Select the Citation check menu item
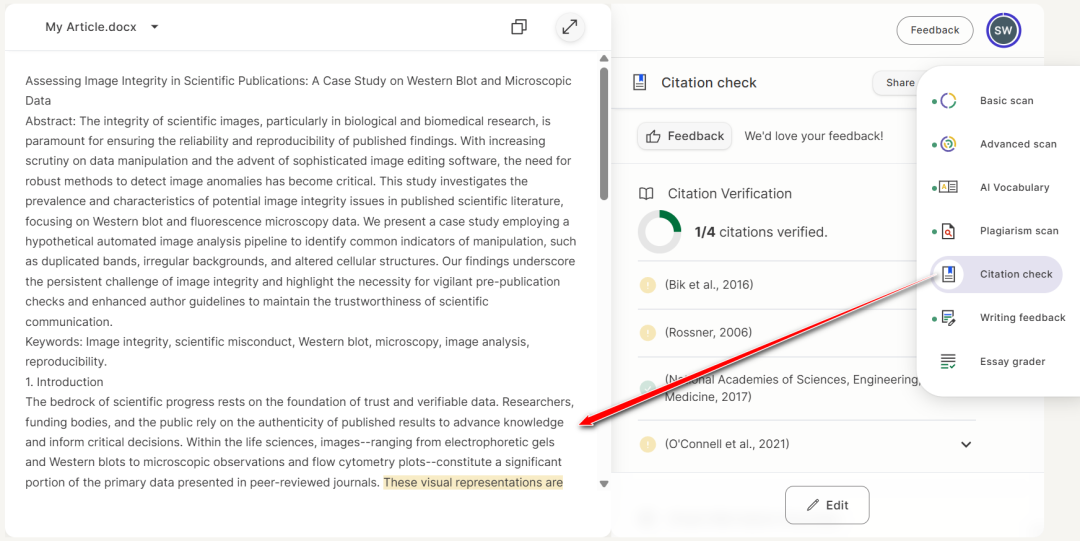Viewport: 1080px width, 541px height. (x=1015, y=274)
